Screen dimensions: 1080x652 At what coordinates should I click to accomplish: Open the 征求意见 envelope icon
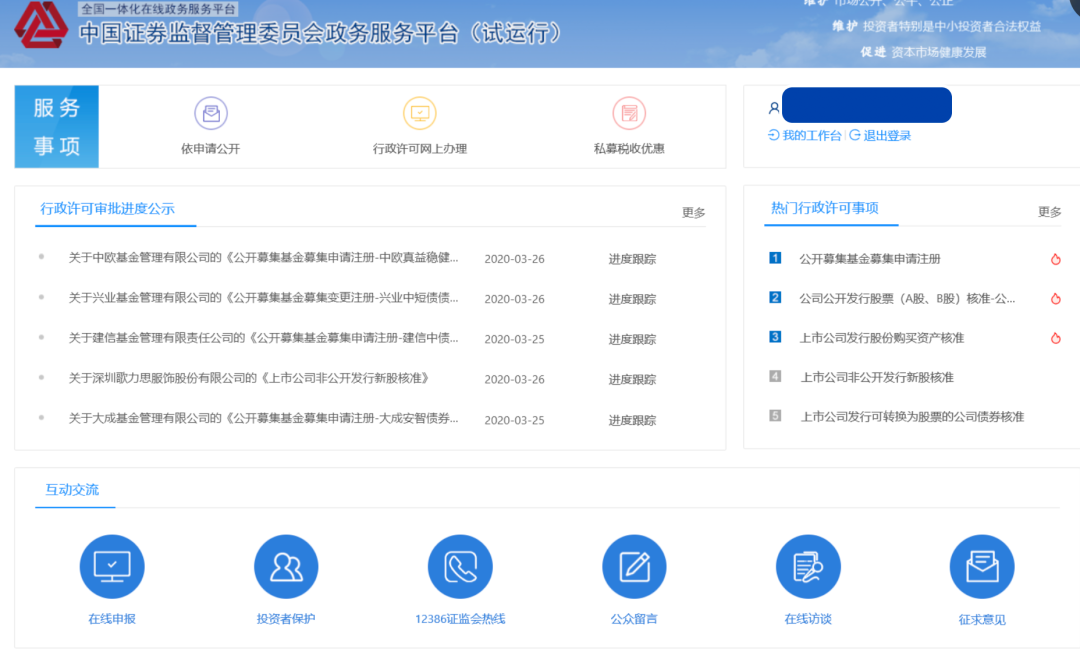pyautogui.click(x=982, y=567)
